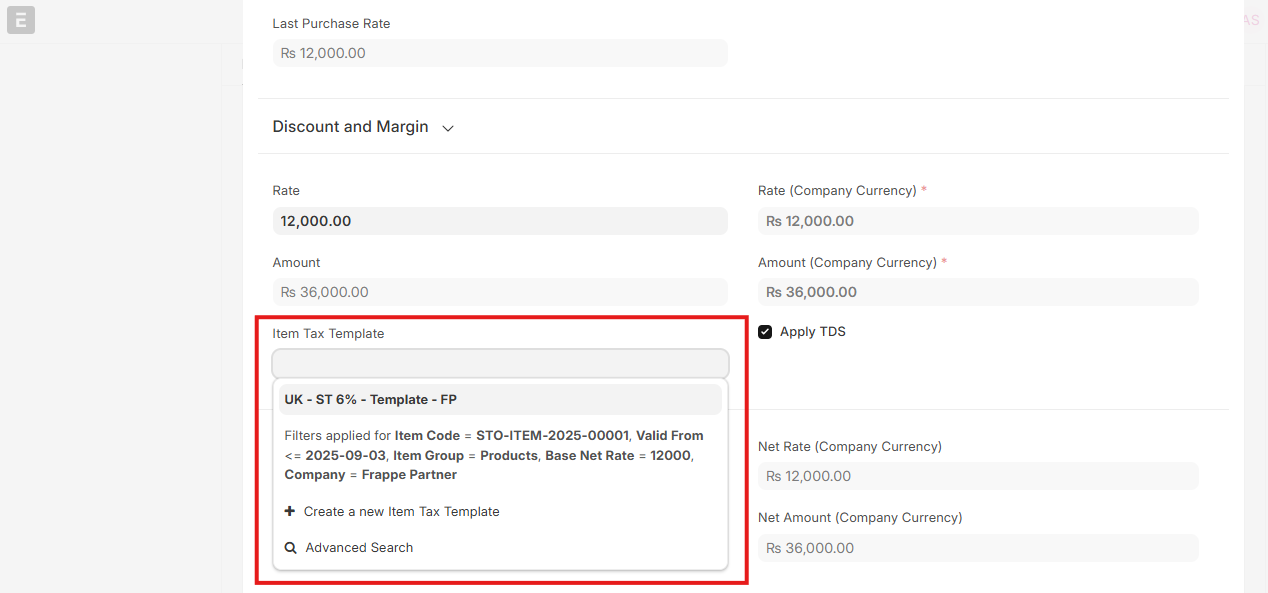1268x593 pixels.
Task: Click the magnifier icon beside Advanced Search
Action: pyautogui.click(x=291, y=548)
